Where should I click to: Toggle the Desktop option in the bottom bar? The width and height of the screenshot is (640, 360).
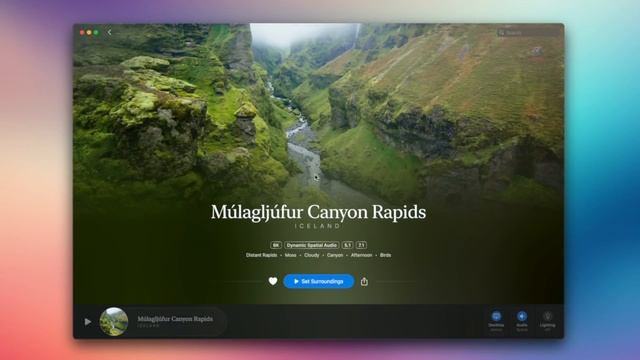click(496, 321)
